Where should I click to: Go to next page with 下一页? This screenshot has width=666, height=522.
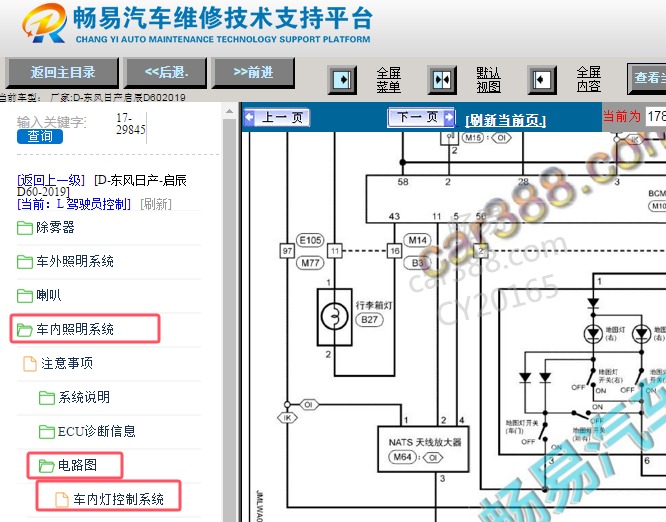click(421, 117)
